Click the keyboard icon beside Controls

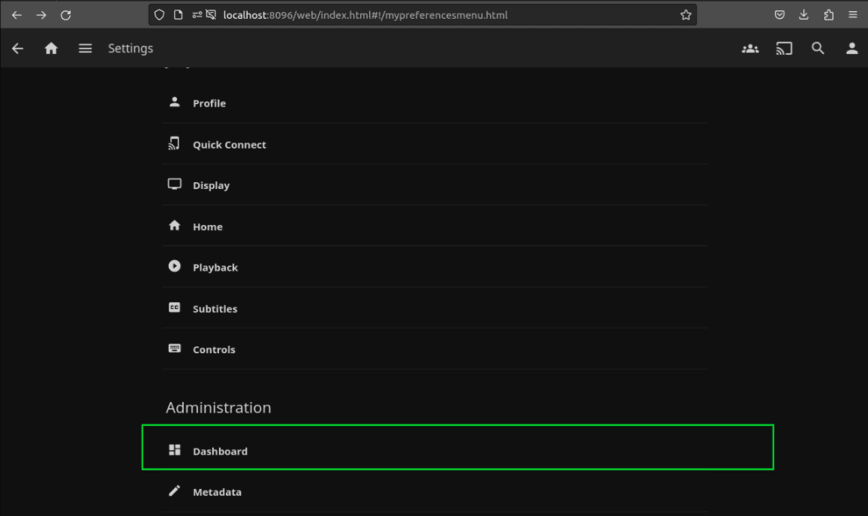coord(174,348)
